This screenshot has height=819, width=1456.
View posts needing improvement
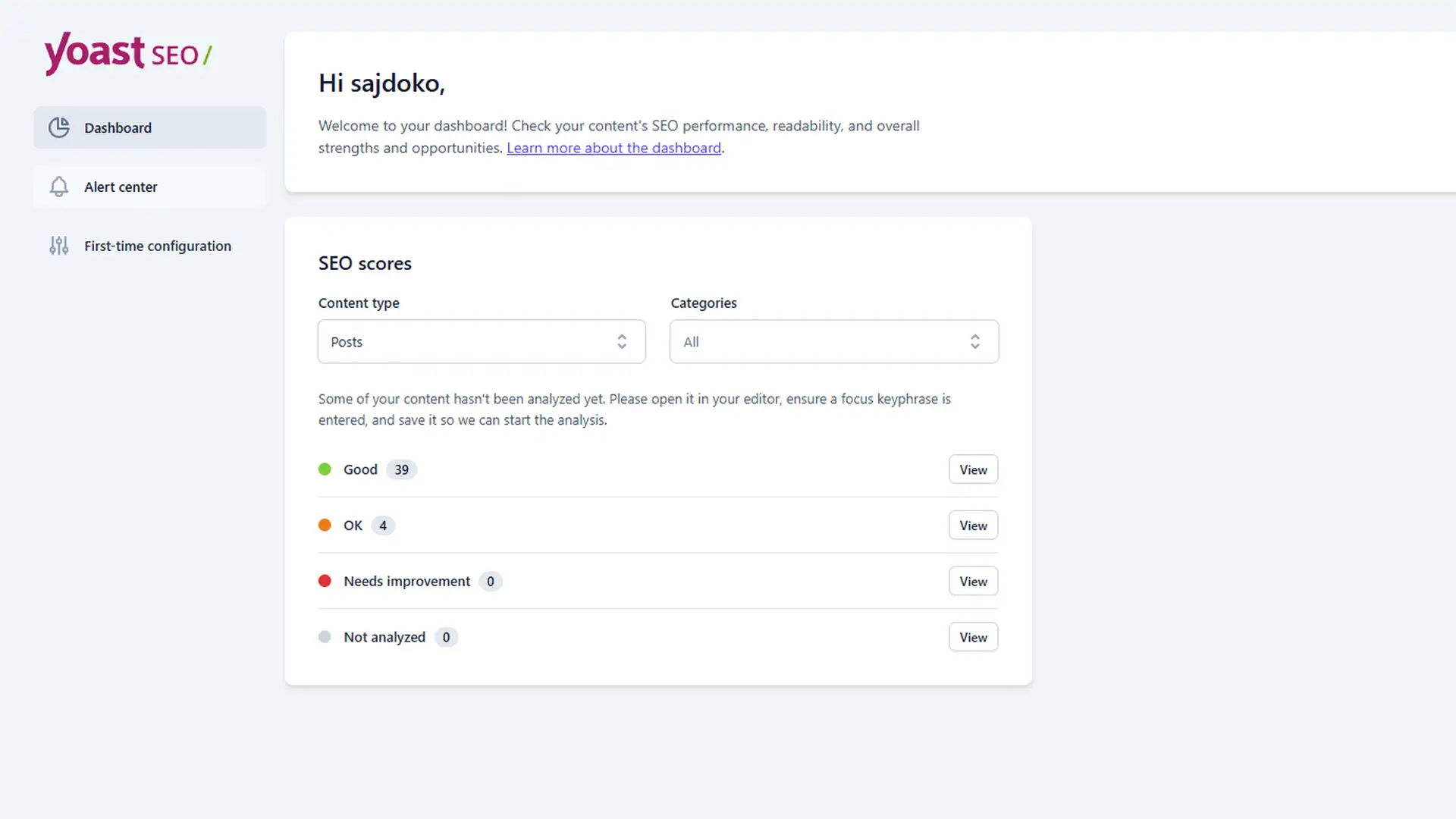click(972, 581)
